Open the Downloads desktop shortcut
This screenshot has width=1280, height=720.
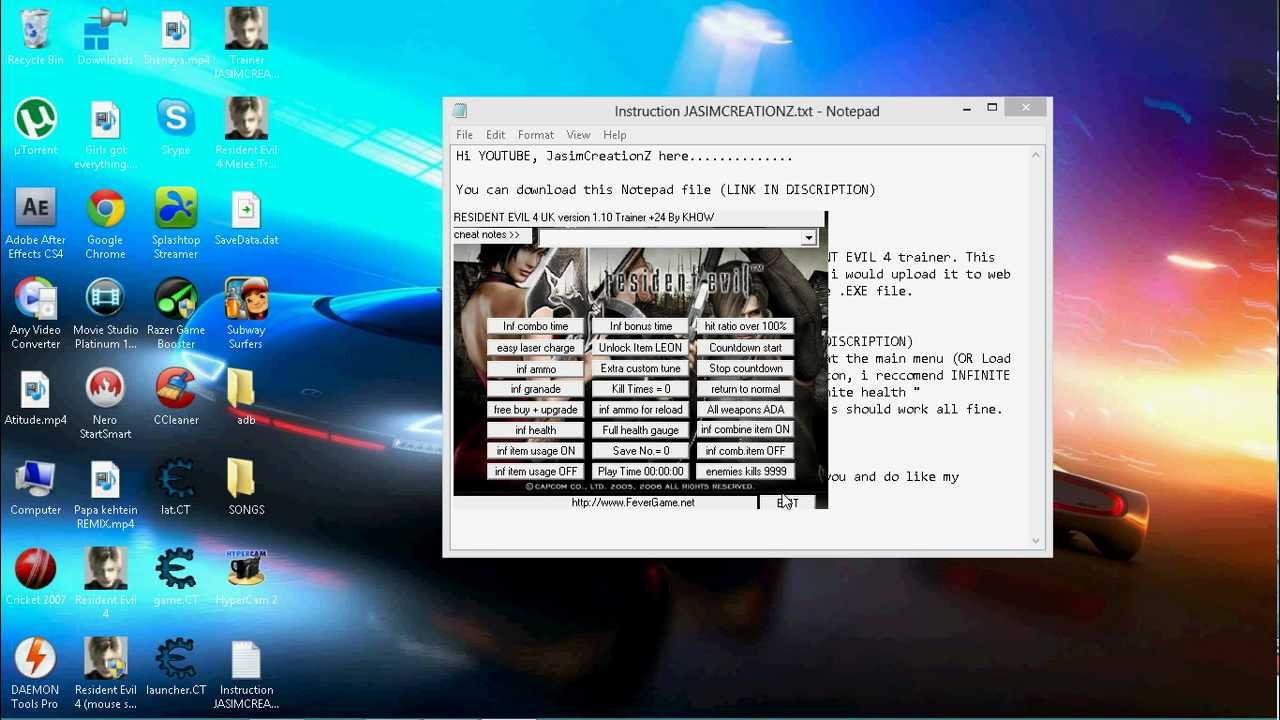[x=105, y=37]
